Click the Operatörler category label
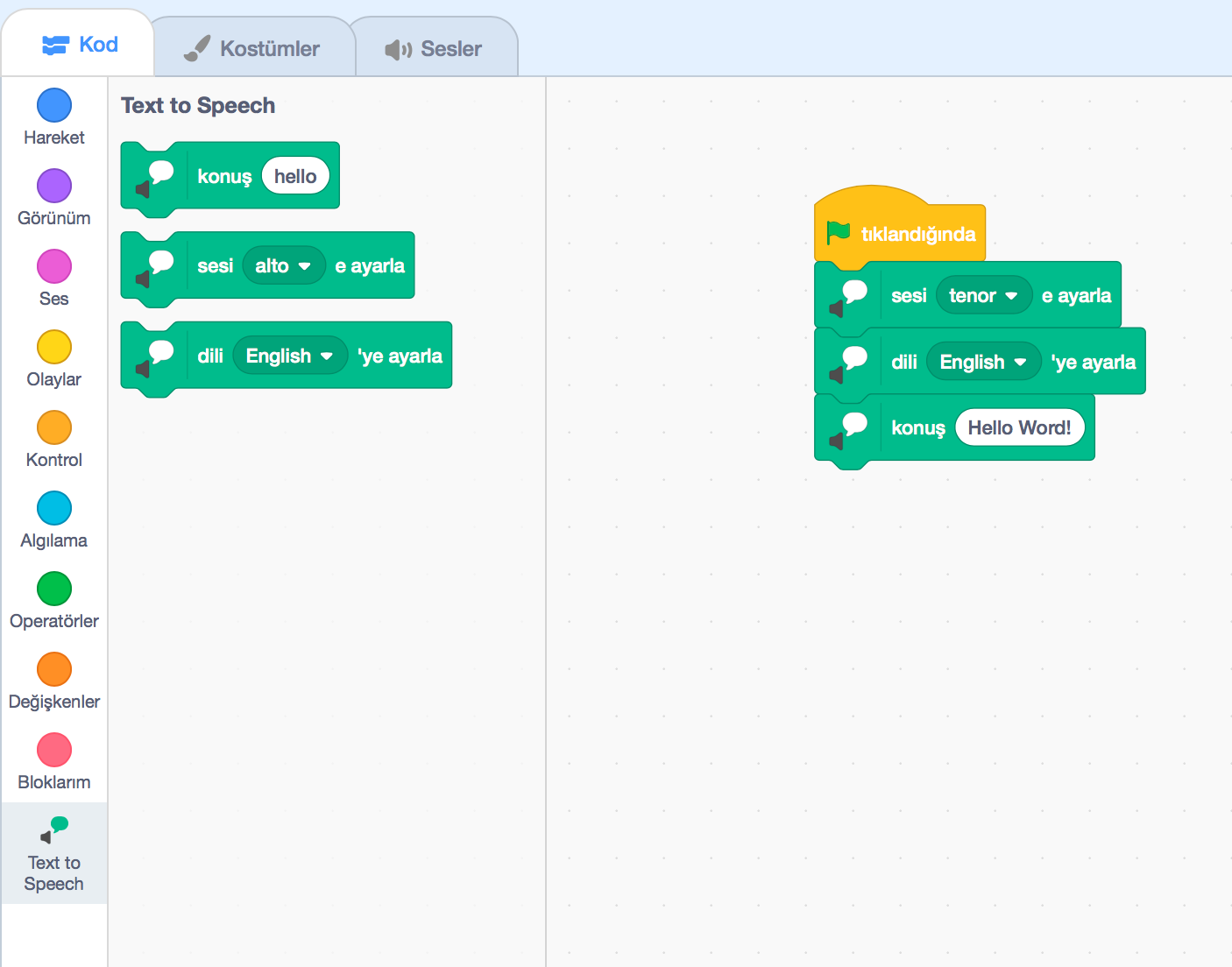Viewport: 1232px width, 967px height. tap(54, 621)
